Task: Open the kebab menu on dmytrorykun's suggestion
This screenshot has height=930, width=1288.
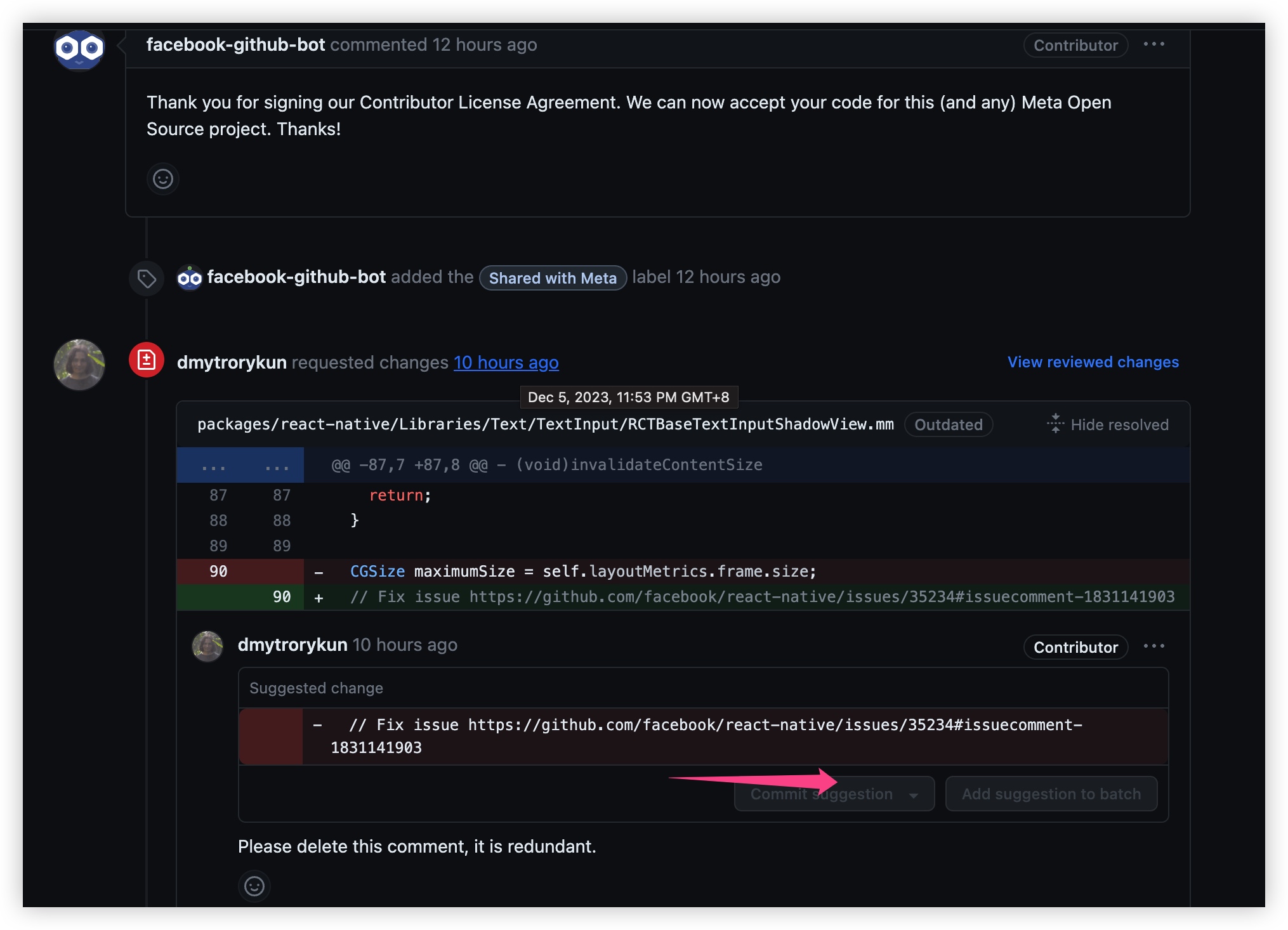Action: tap(1154, 646)
